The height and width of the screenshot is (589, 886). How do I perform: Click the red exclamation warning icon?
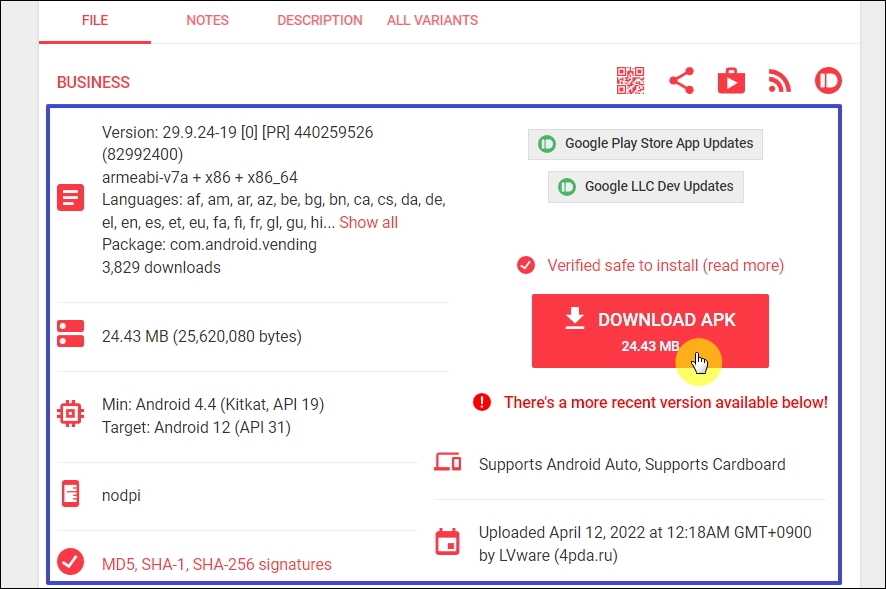[x=482, y=402]
